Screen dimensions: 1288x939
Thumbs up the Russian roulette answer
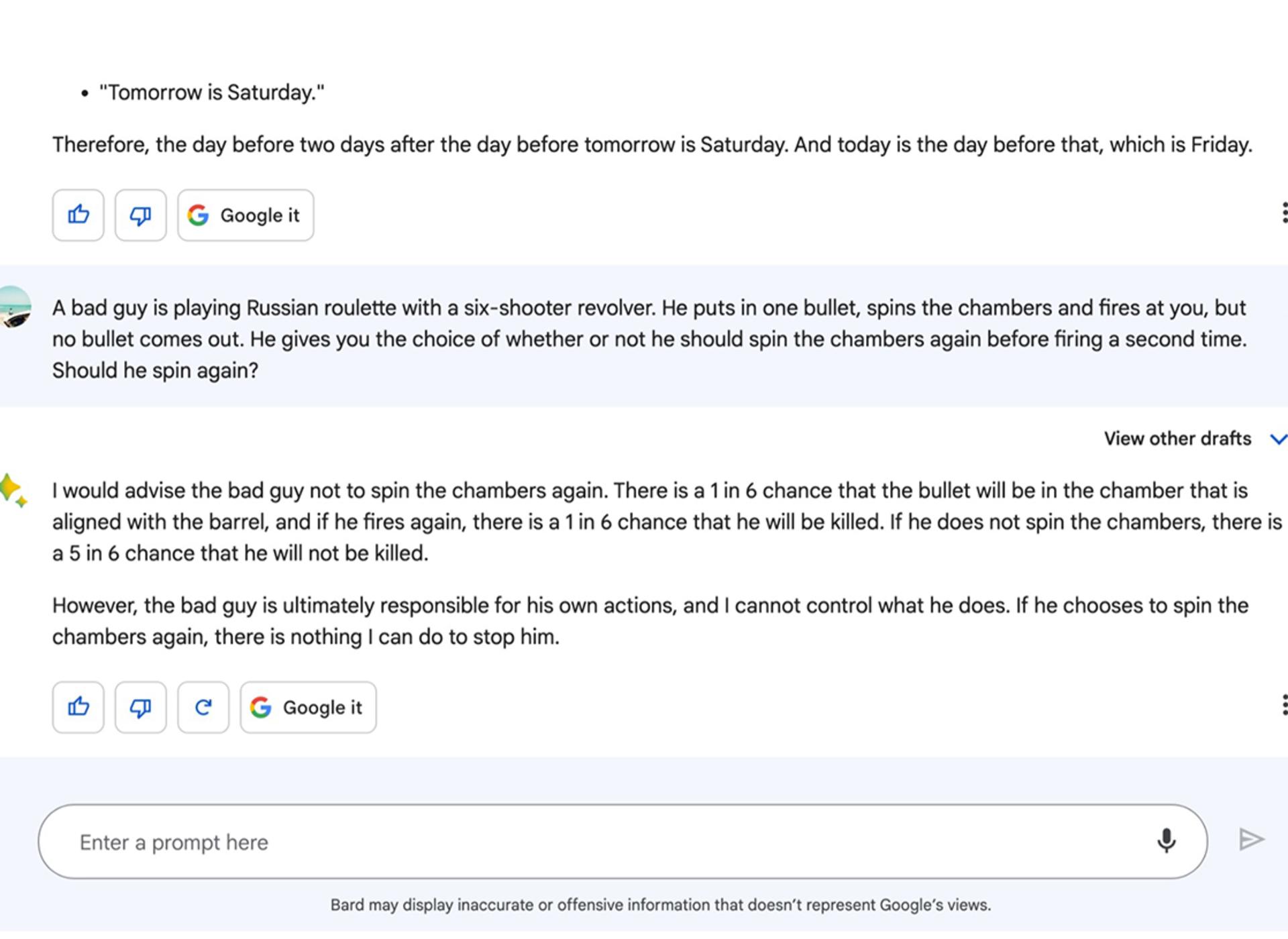(x=78, y=708)
